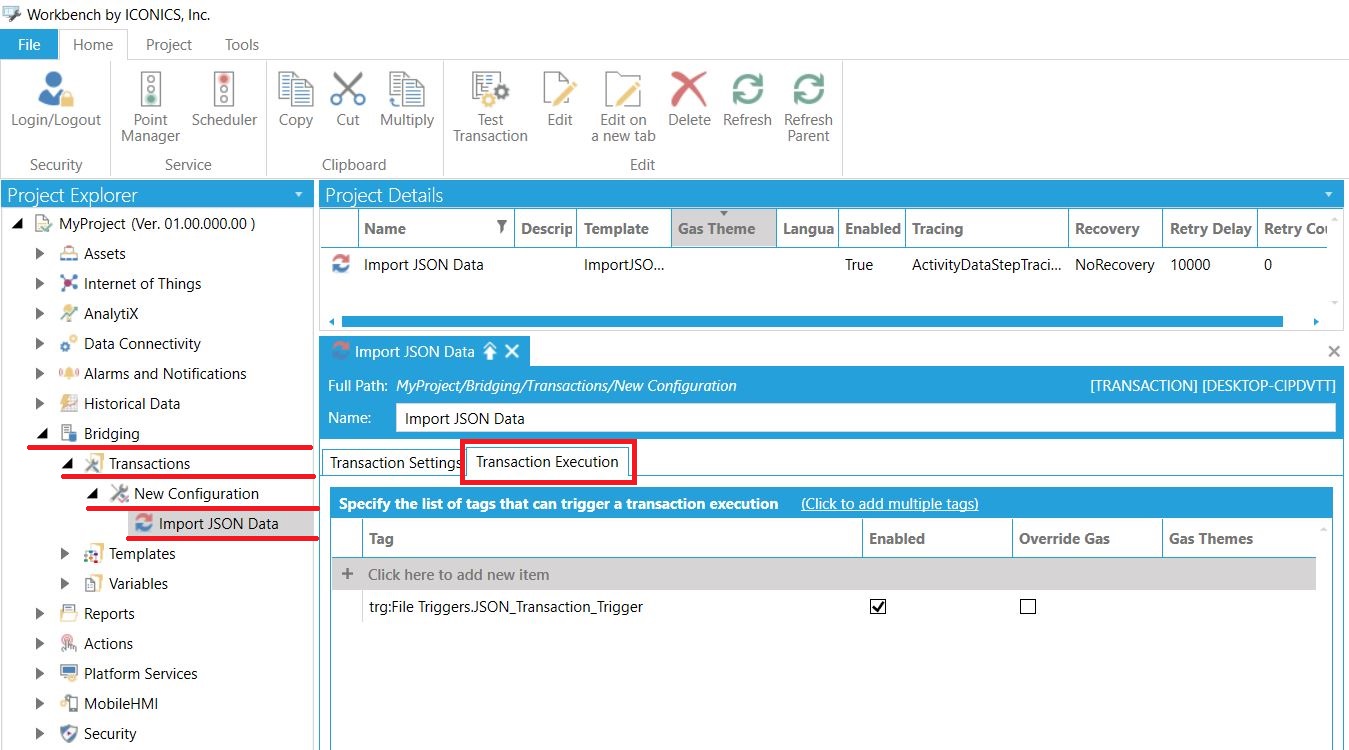The width and height of the screenshot is (1349, 750).
Task: Switch to the Home ribbon tab
Action: point(93,44)
